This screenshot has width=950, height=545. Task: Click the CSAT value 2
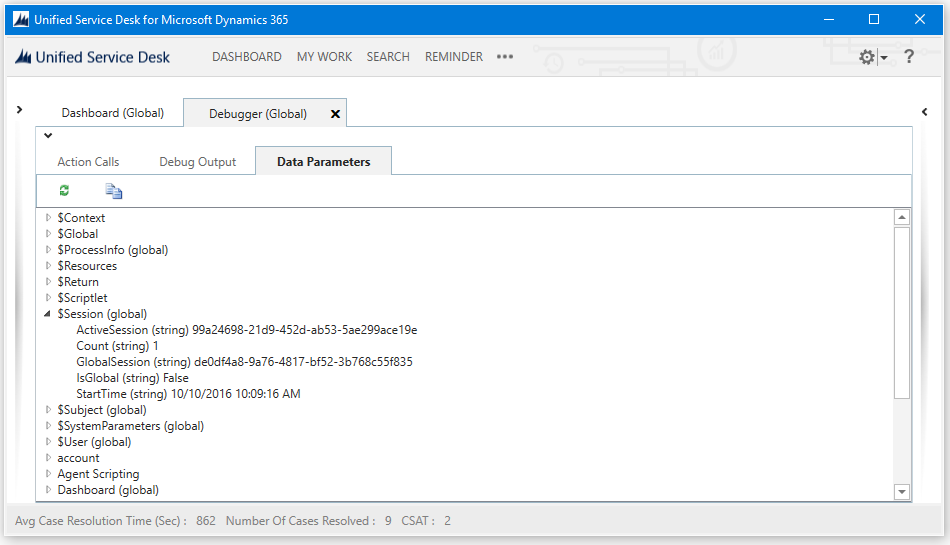pos(447,521)
